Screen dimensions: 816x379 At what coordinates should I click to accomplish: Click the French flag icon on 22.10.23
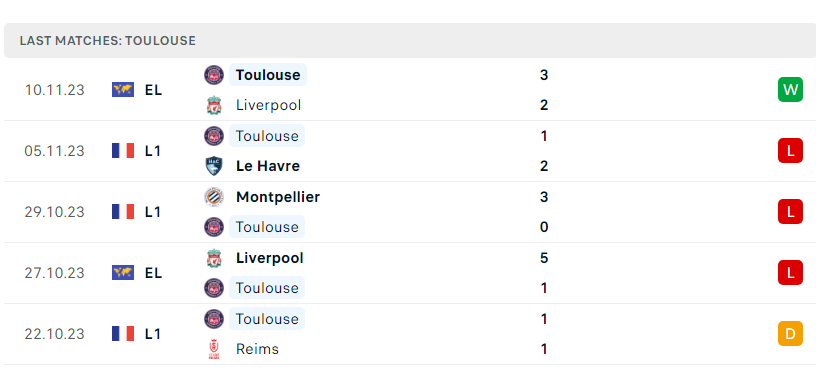(x=123, y=334)
